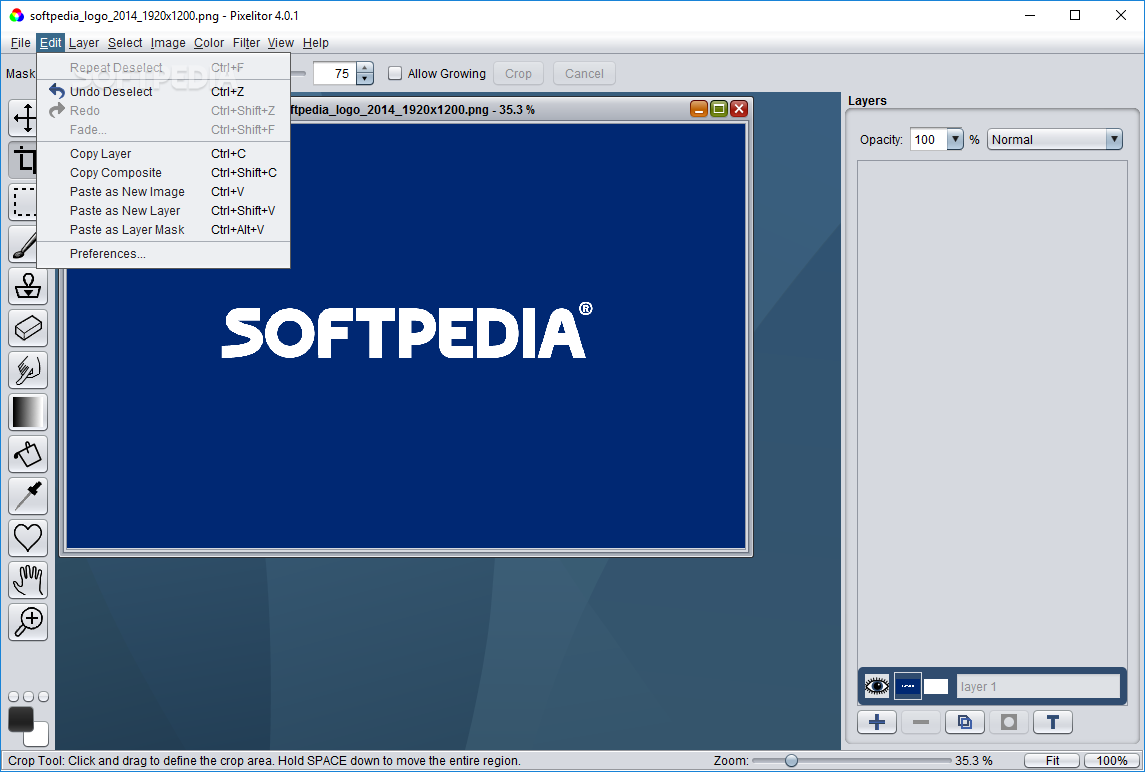This screenshot has width=1145, height=772.
Task: Click the Pixelitor app icon in title bar
Action: [16, 15]
